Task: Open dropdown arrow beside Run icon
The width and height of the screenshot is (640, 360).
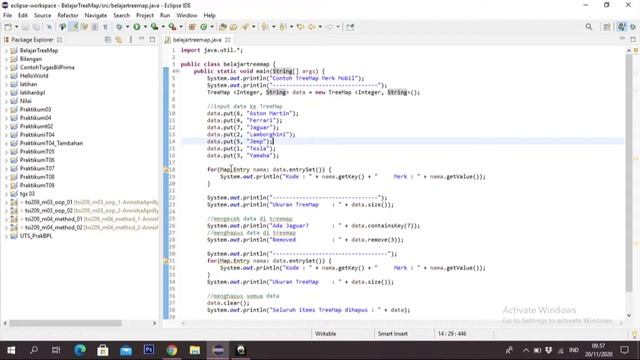Action: tap(145, 27)
